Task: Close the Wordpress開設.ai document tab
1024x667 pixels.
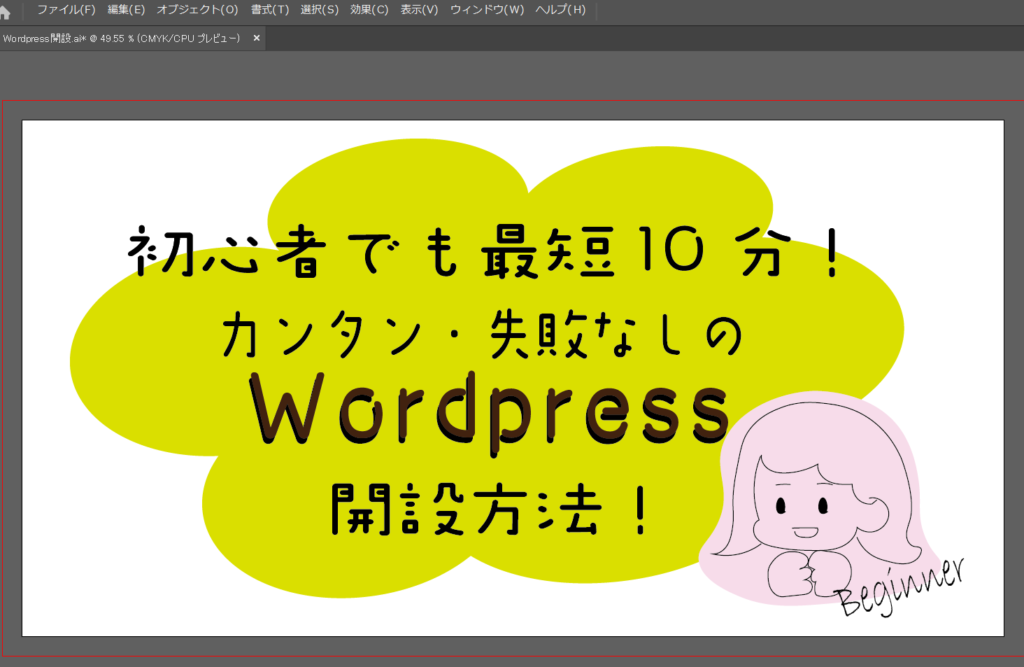Action: coord(257,39)
